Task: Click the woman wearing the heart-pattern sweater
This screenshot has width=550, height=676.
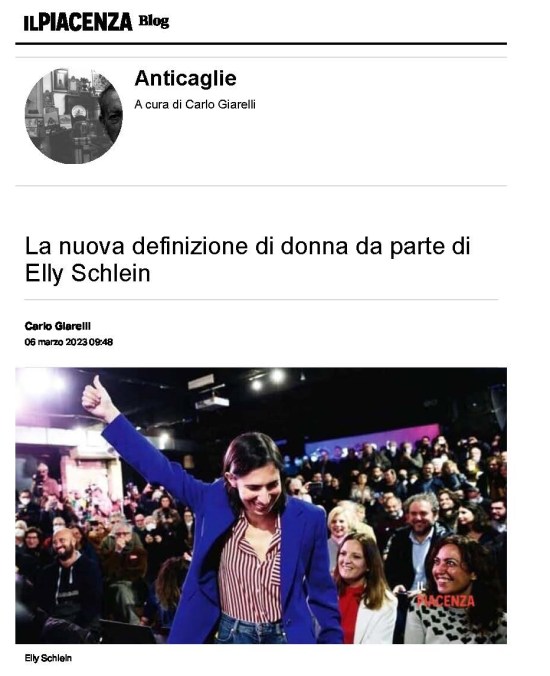Action: 457,593
